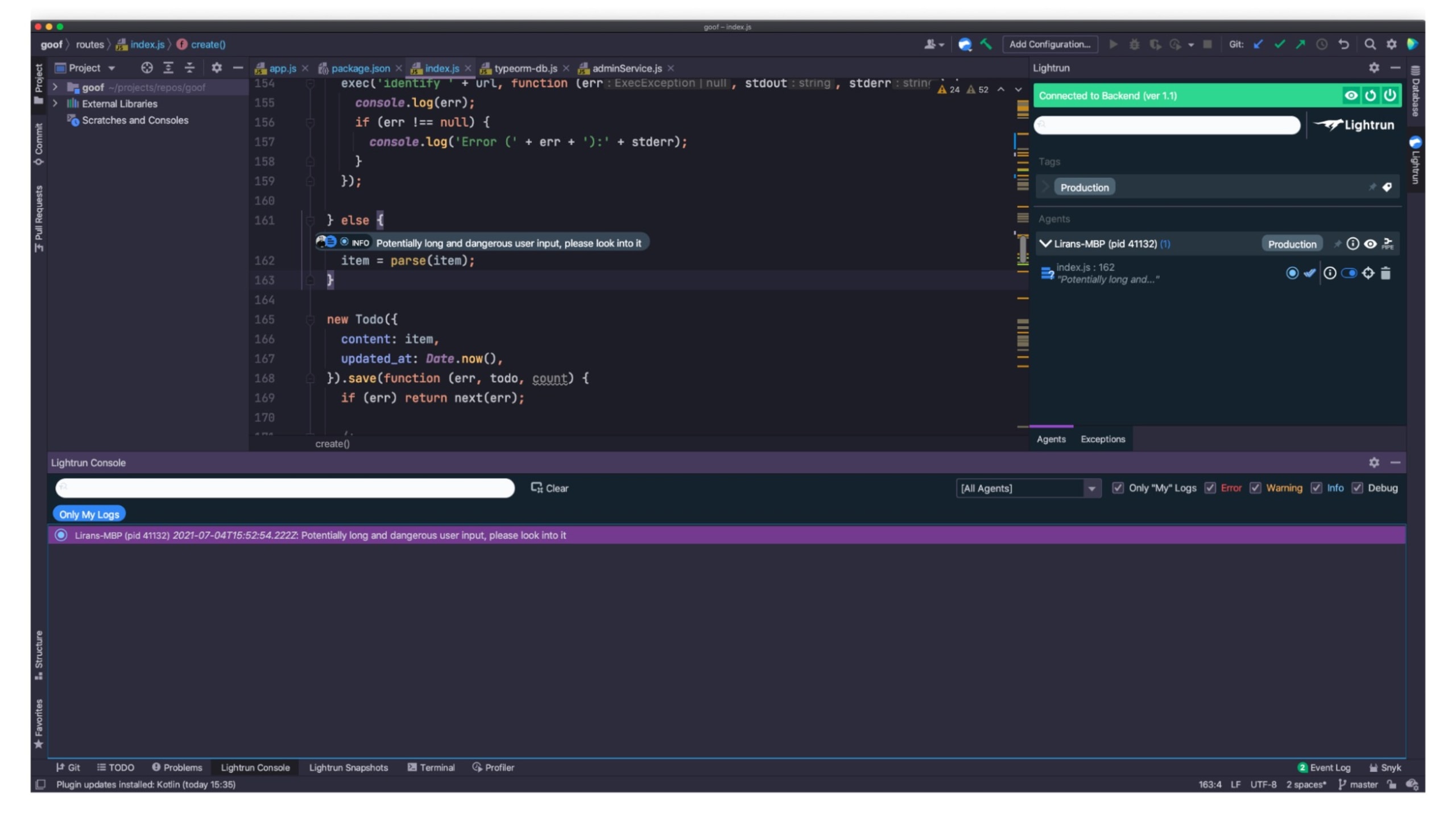Click the pipe icon for Lirans-MBP agent
The image size is (1456, 833).
1387,244
